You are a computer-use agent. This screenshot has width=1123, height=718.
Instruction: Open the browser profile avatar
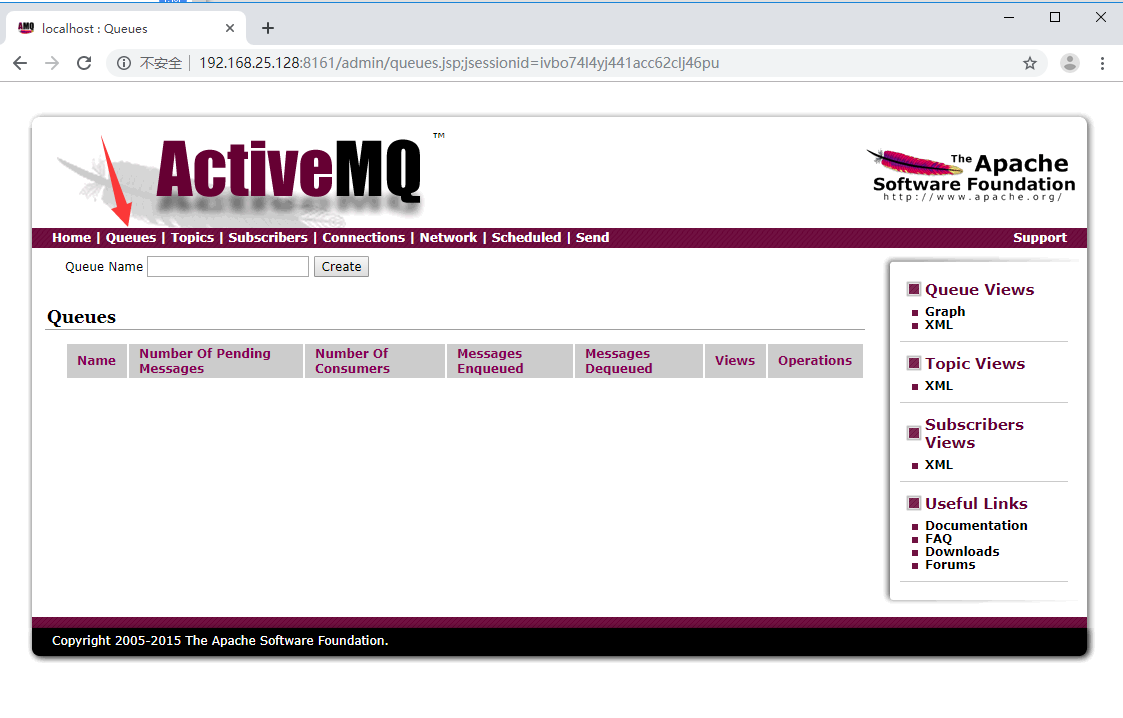tap(1070, 63)
